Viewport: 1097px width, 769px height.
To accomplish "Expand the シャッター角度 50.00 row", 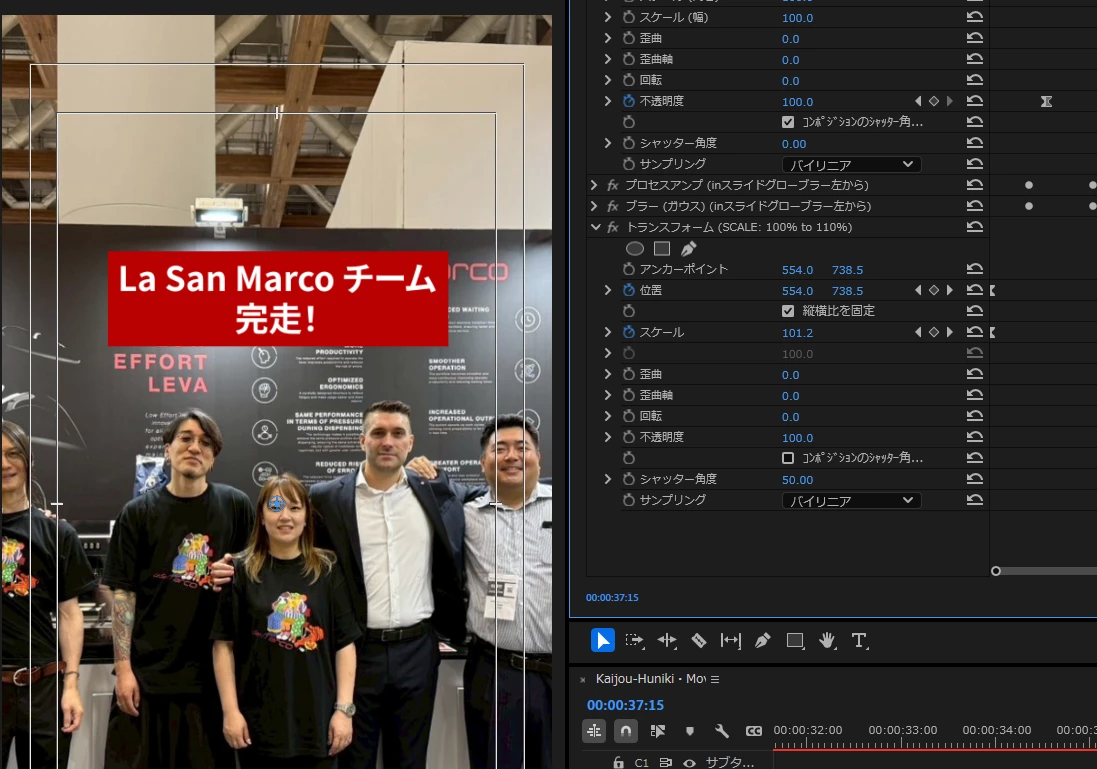I will click(x=608, y=479).
